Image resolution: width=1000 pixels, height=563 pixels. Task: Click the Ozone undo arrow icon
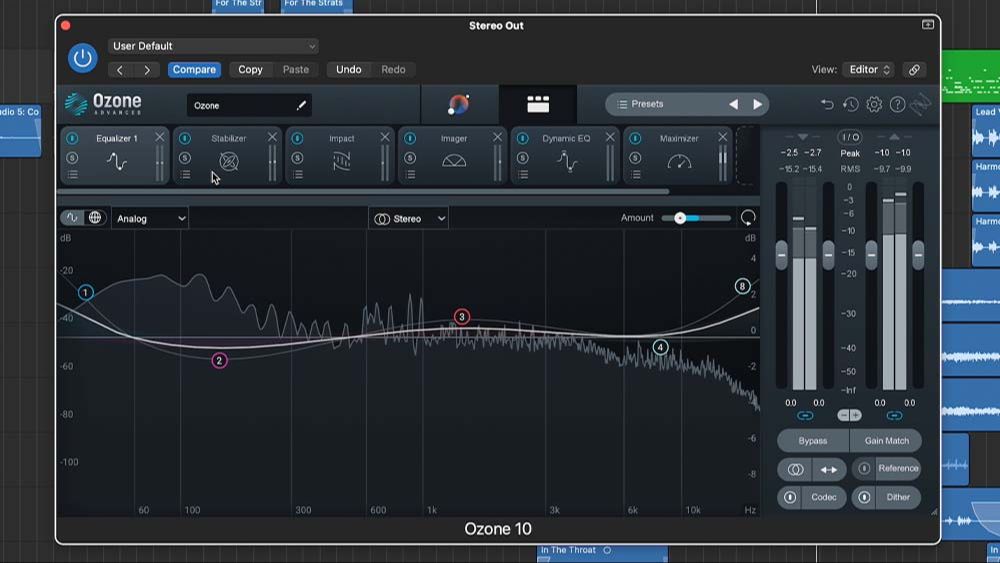tap(827, 104)
